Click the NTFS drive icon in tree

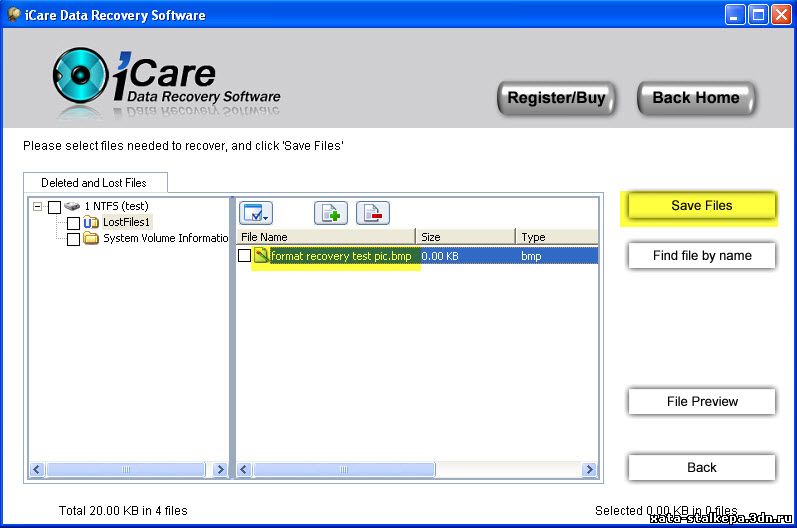72,206
